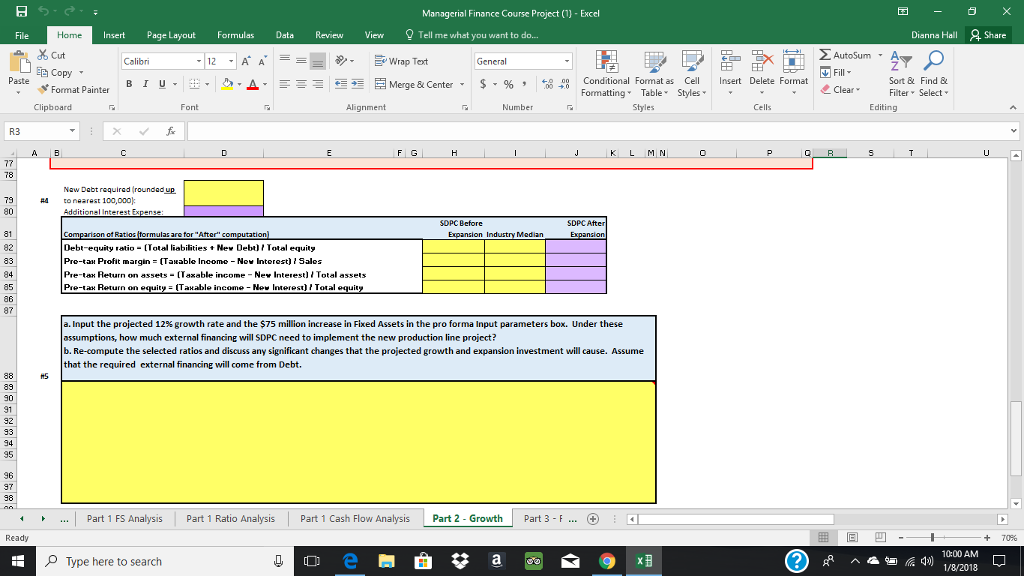Decrease indent in Alignment group

click(x=341, y=84)
